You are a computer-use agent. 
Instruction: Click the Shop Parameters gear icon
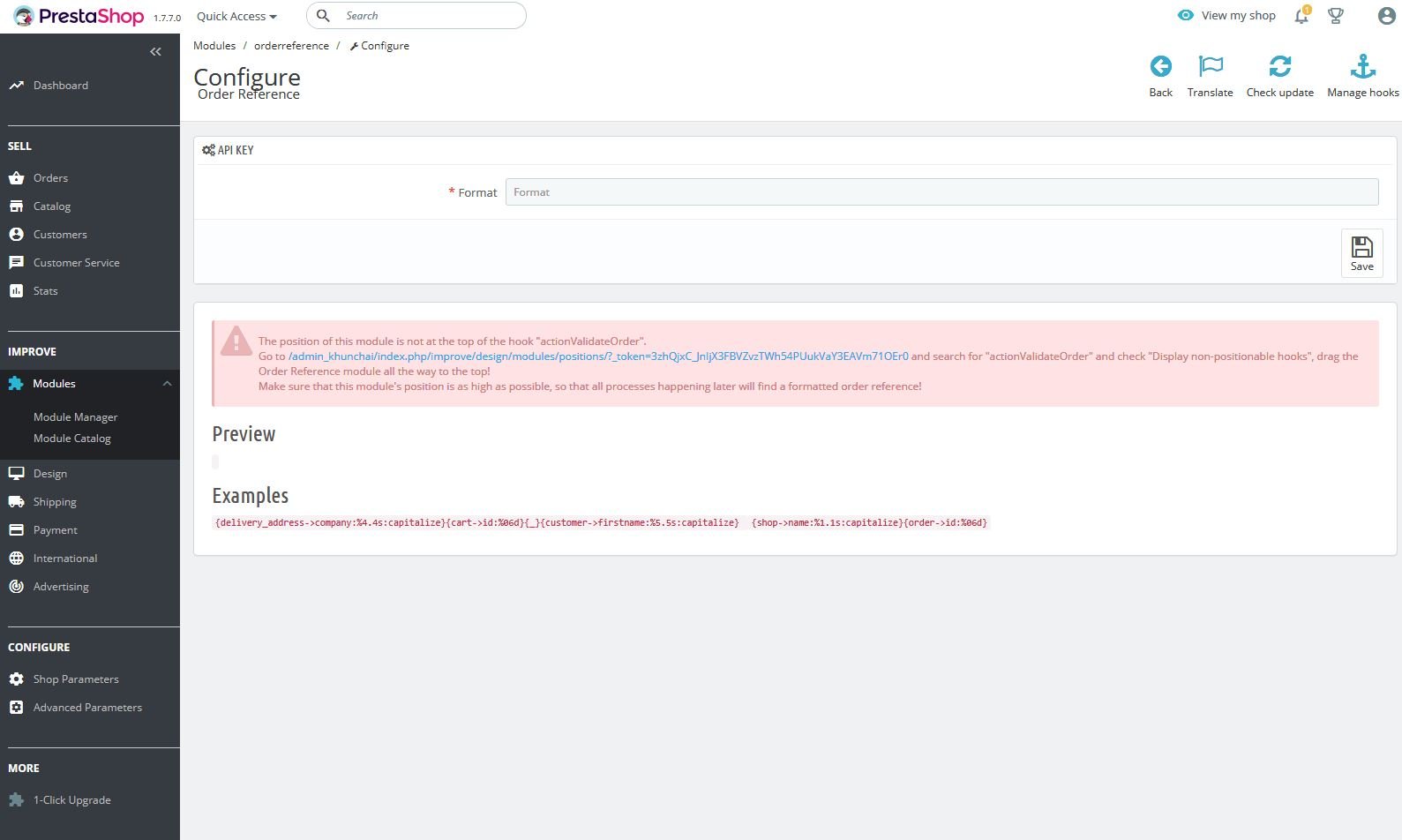pos(16,679)
